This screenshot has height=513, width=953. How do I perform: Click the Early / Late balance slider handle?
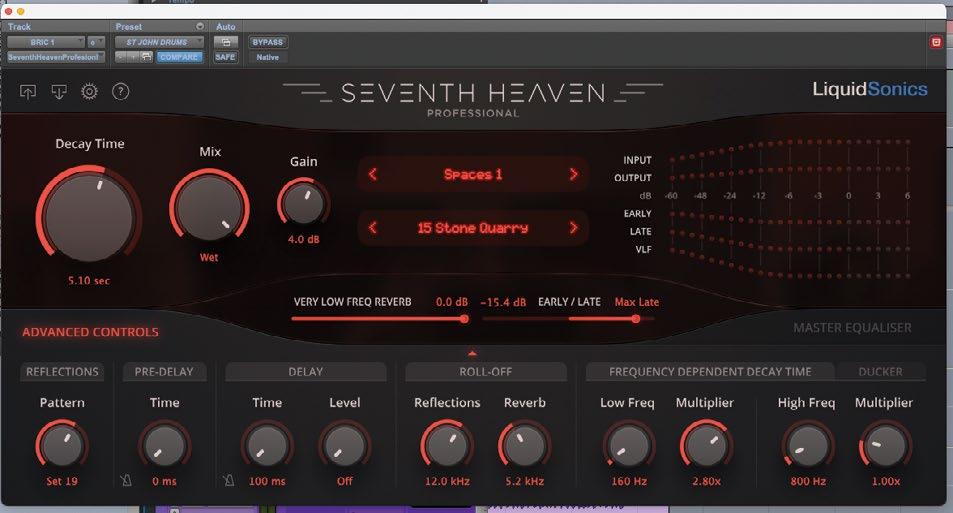pos(636,318)
